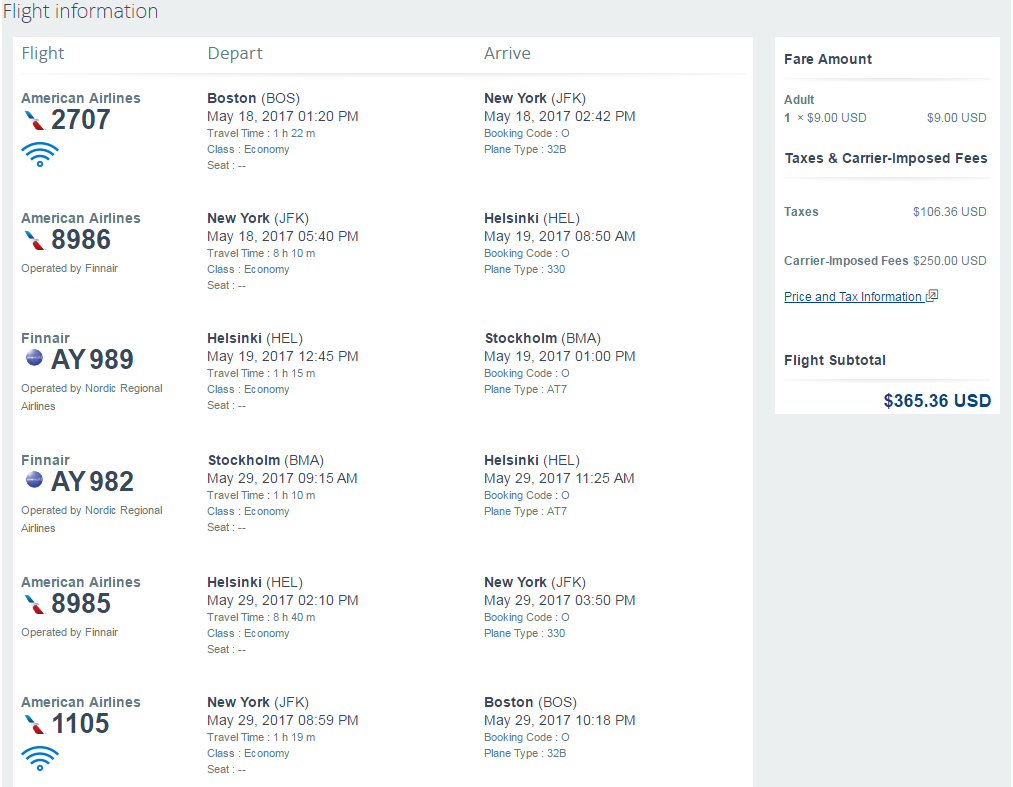Click Finnair logo beside AY 982
This screenshot has width=1013, height=787.
click(x=34, y=479)
